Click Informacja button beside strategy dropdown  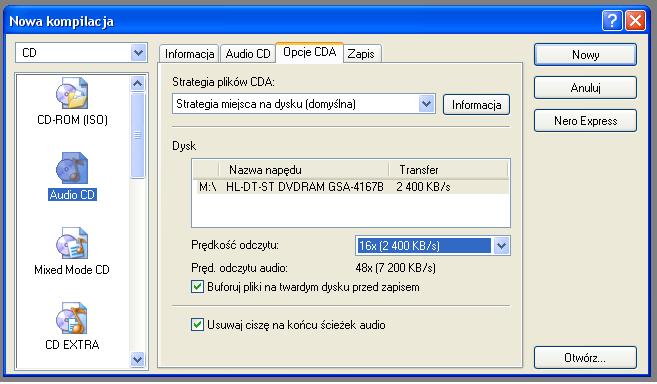[476, 104]
